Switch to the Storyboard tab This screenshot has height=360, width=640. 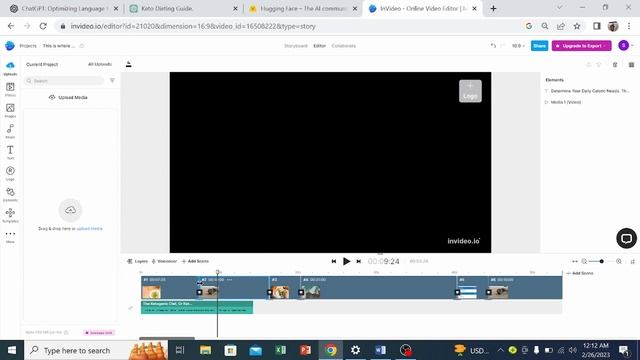click(296, 46)
